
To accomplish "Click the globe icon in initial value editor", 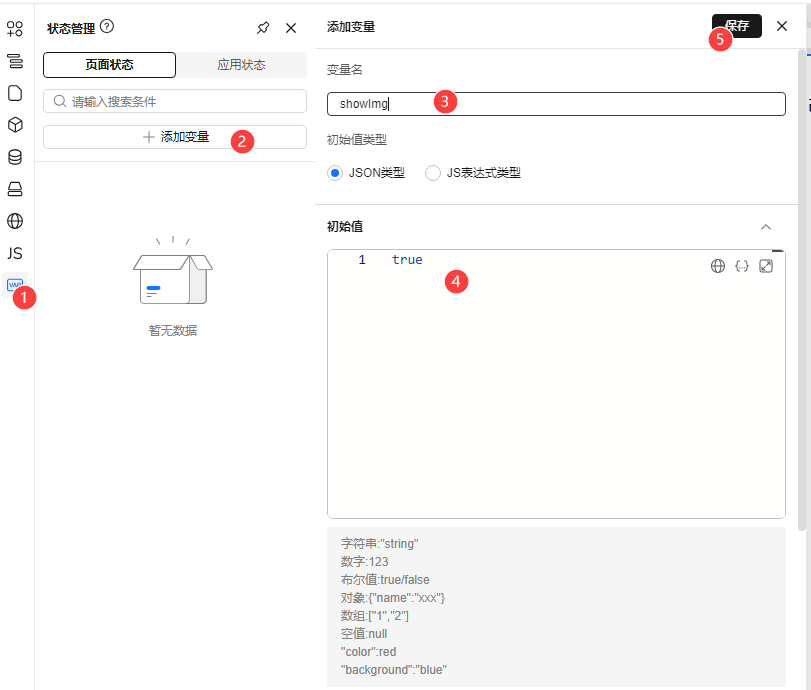I will [x=717, y=266].
